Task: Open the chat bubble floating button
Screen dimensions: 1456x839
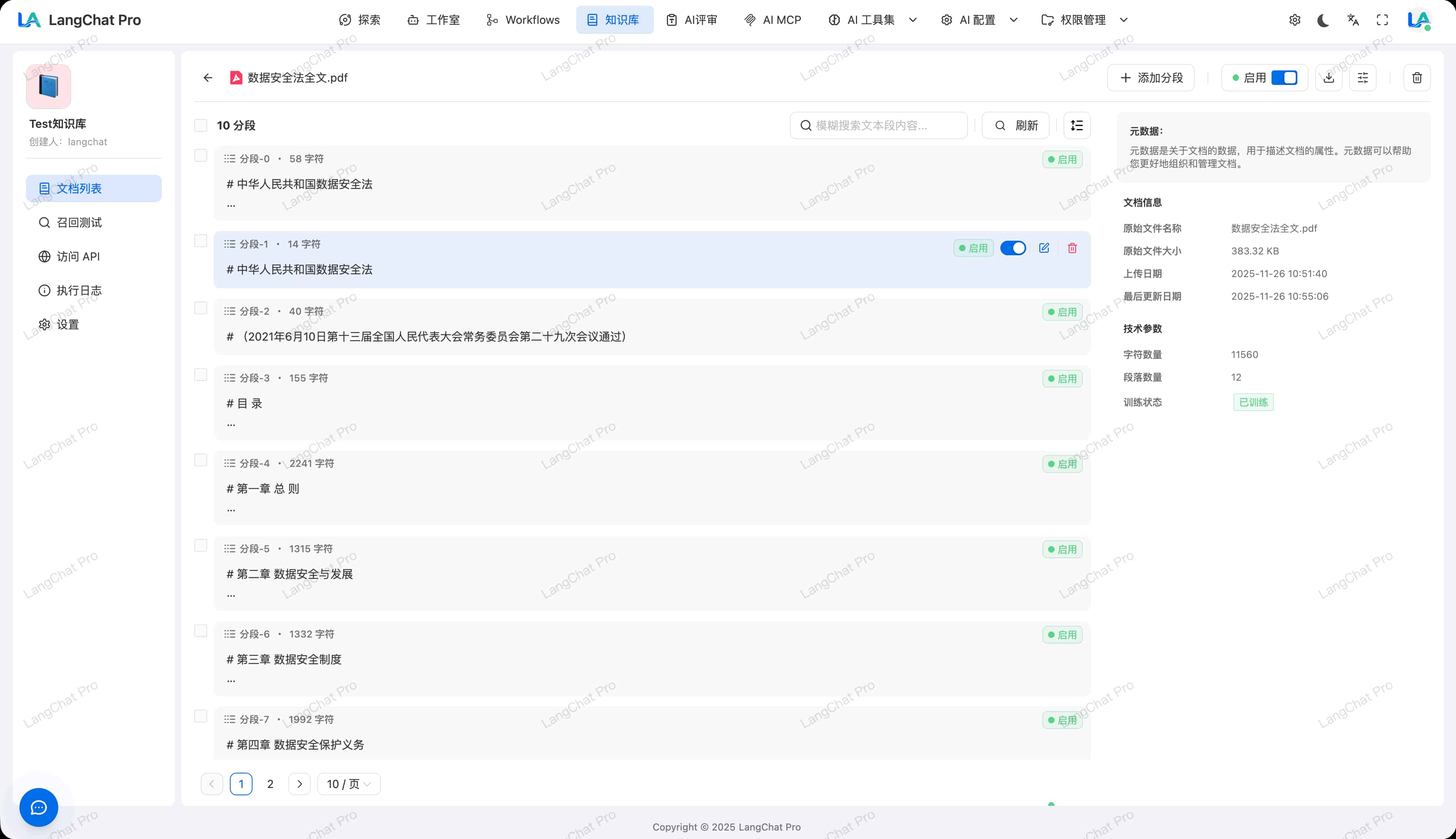Action: tap(38, 807)
